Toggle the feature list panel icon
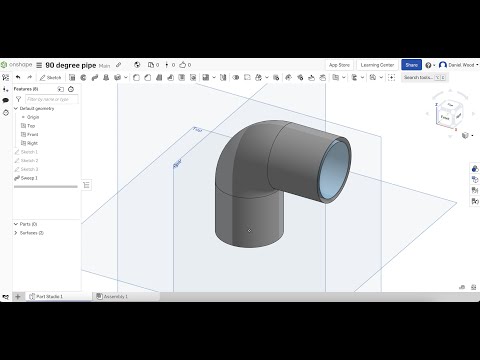The height and width of the screenshot is (360, 480). [5, 77]
